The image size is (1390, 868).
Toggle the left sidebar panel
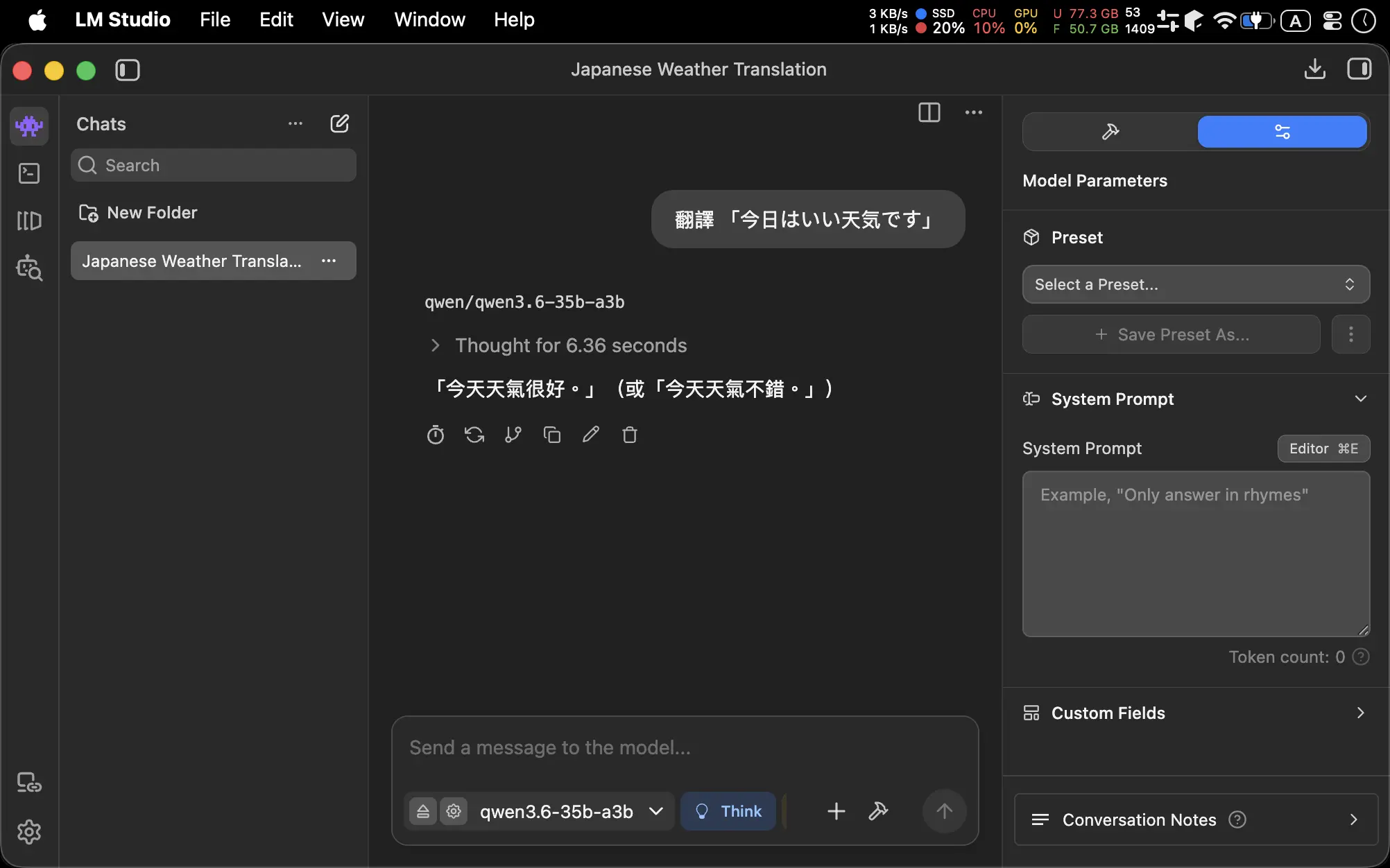[128, 70]
